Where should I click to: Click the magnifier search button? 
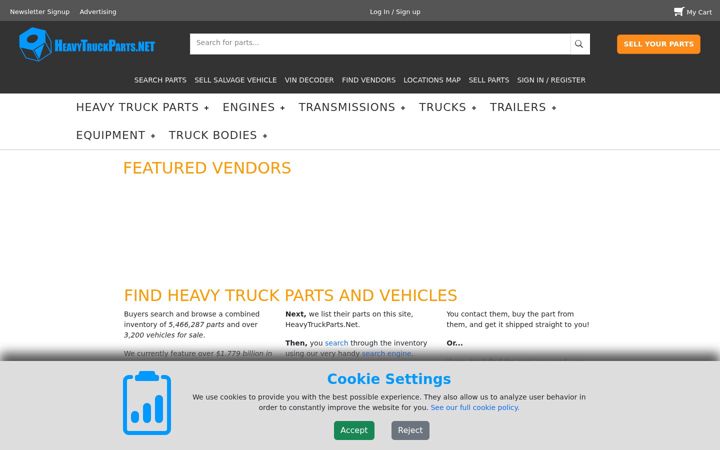[x=579, y=44]
